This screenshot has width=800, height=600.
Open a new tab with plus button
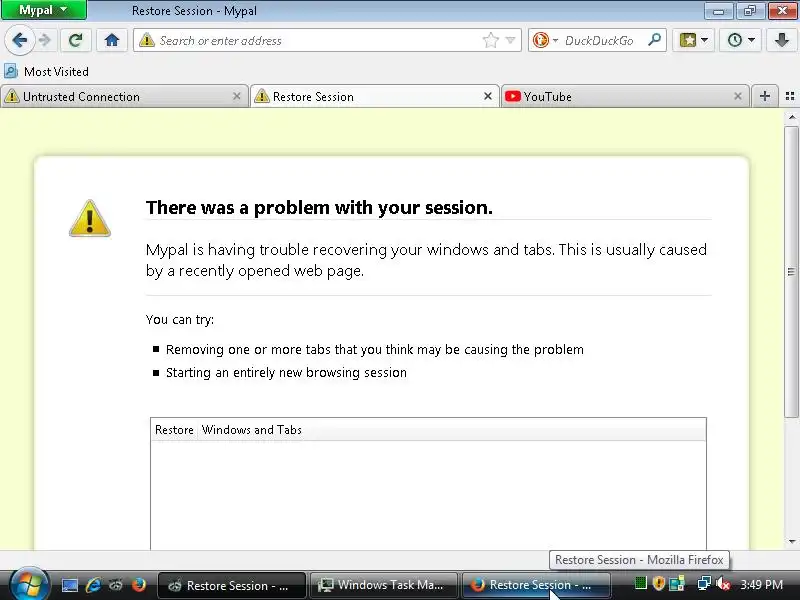point(764,96)
